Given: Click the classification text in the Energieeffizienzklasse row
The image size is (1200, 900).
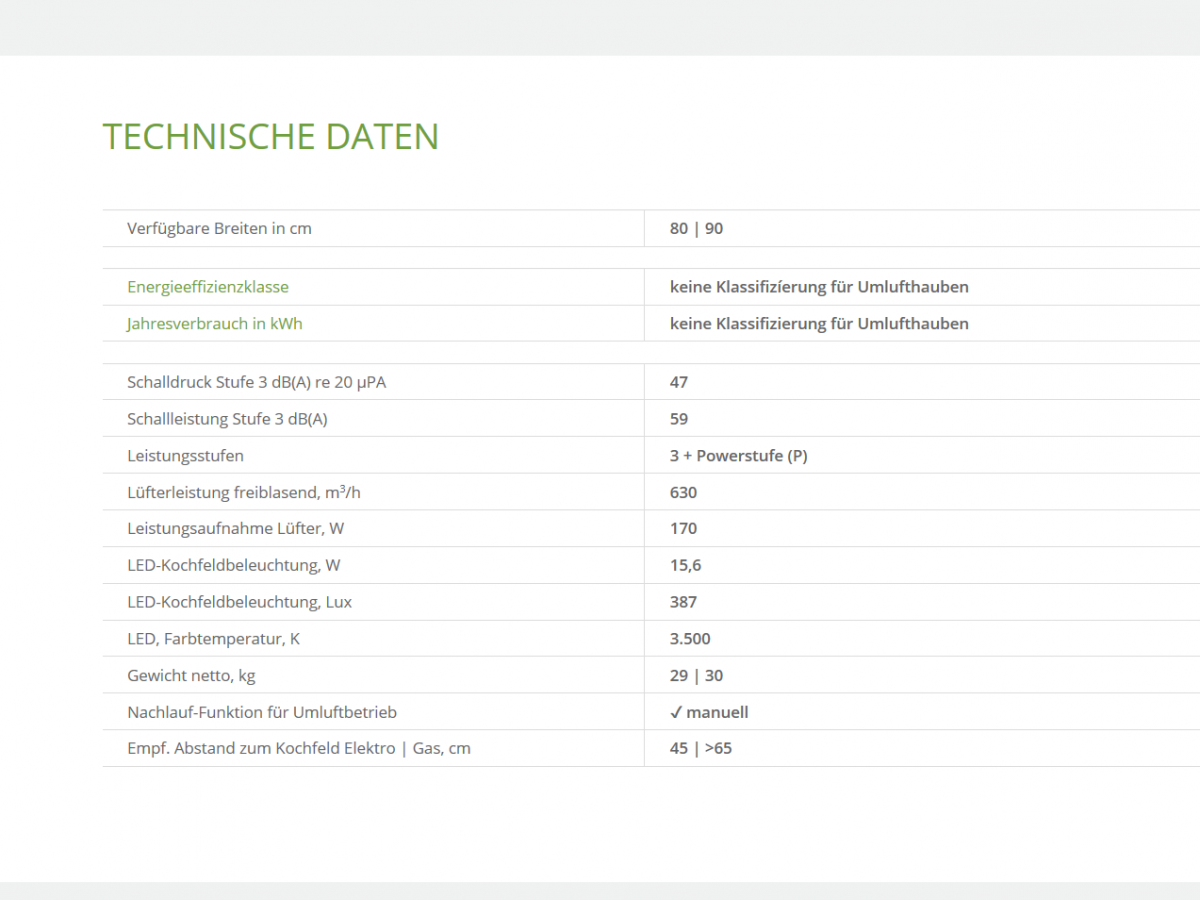Looking at the screenshot, I should [x=819, y=287].
